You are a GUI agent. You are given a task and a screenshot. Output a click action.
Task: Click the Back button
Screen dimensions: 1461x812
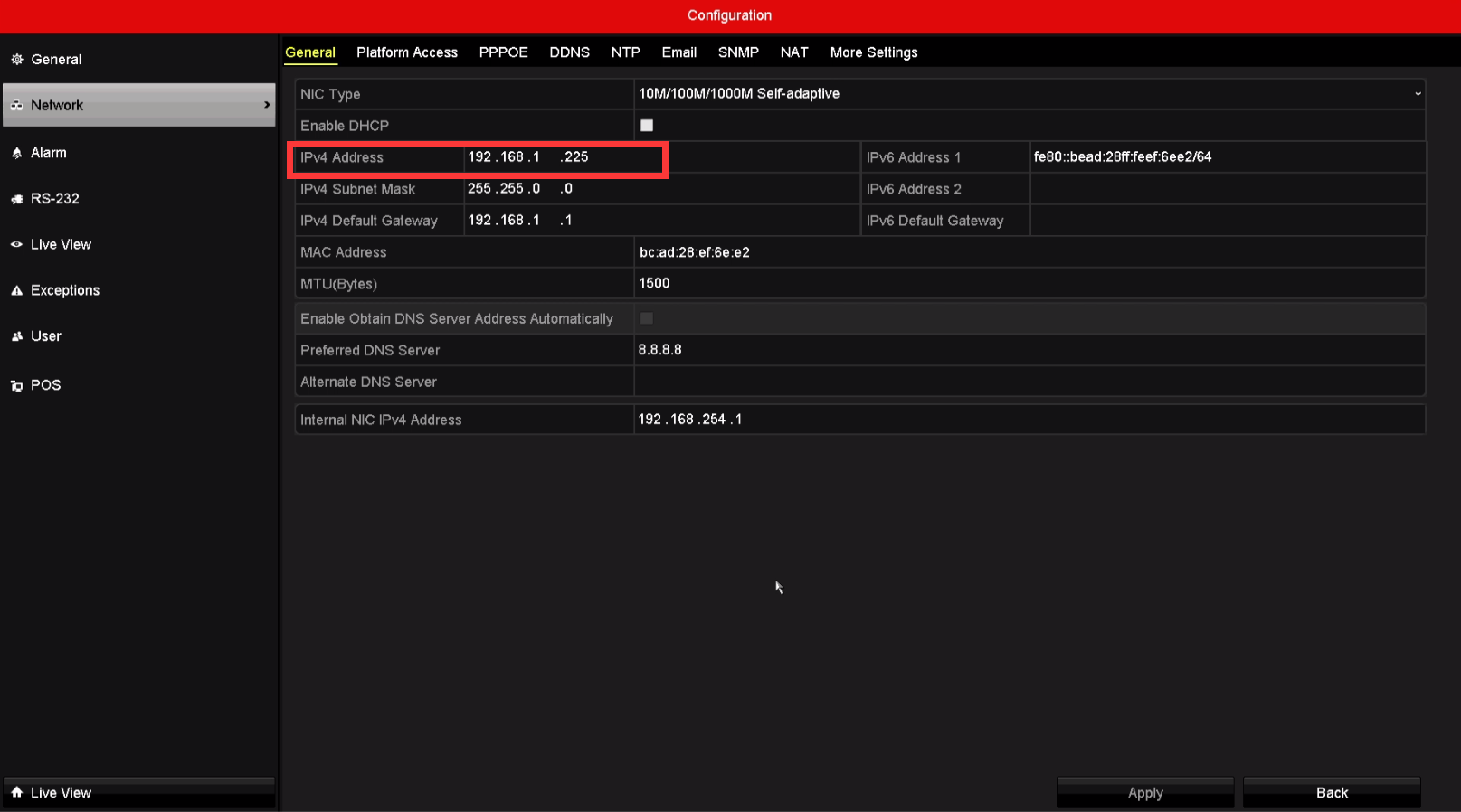1332,793
